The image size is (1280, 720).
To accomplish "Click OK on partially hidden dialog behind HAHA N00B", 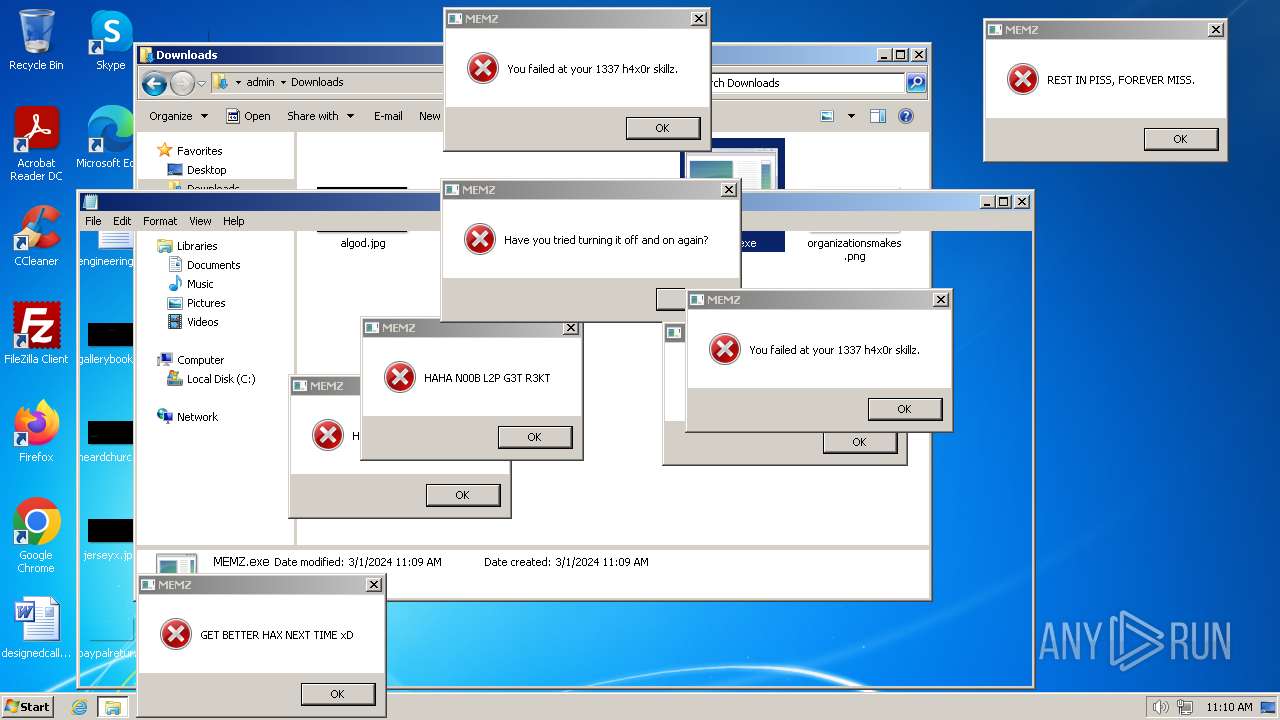I will (x=463, y=495).
